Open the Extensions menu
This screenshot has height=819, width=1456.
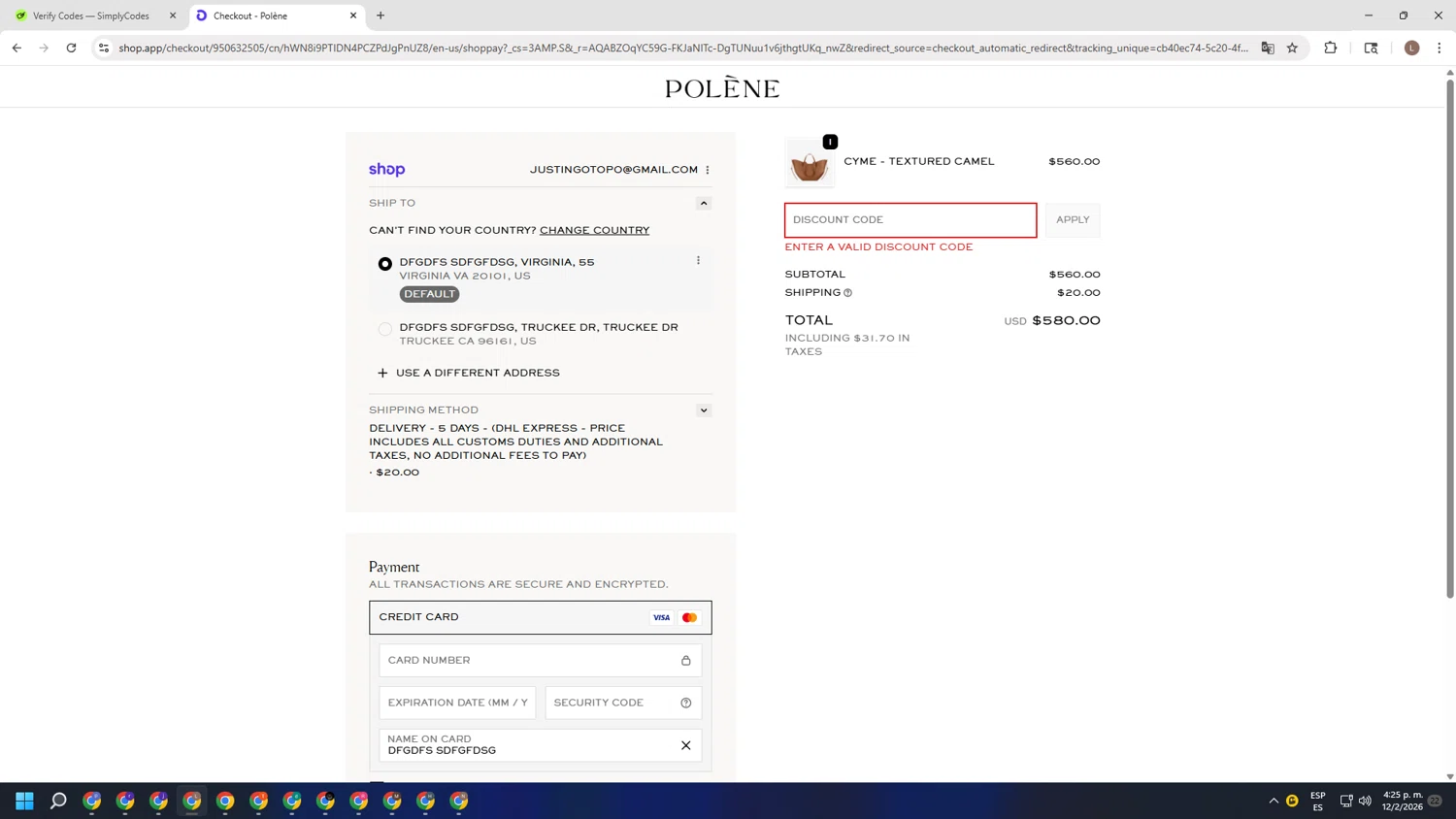(1331, 48)
